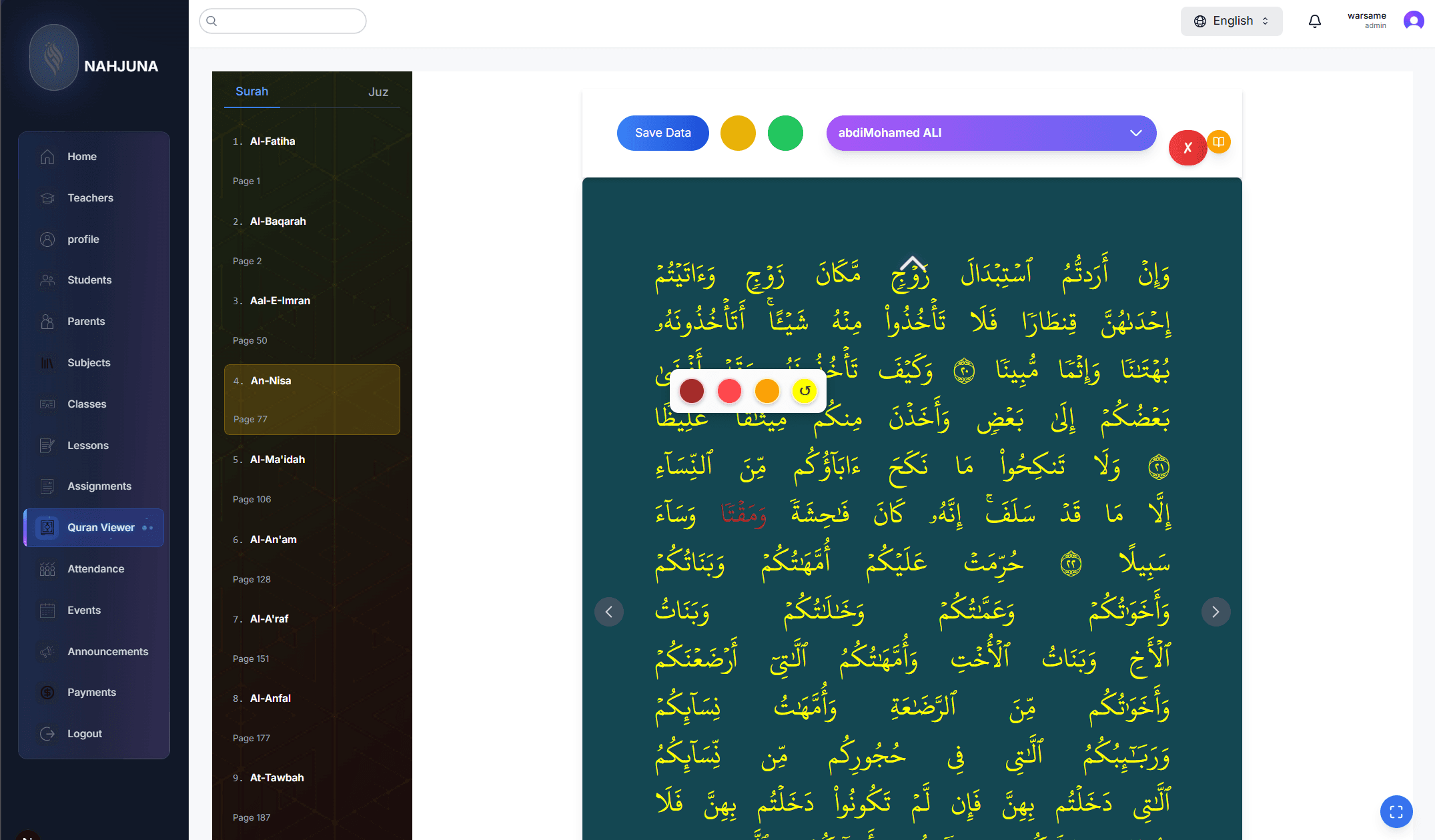Click the red highlighted word ومقتا
The height and width of the screenshot is (840, 1435).
pos(744,514)
